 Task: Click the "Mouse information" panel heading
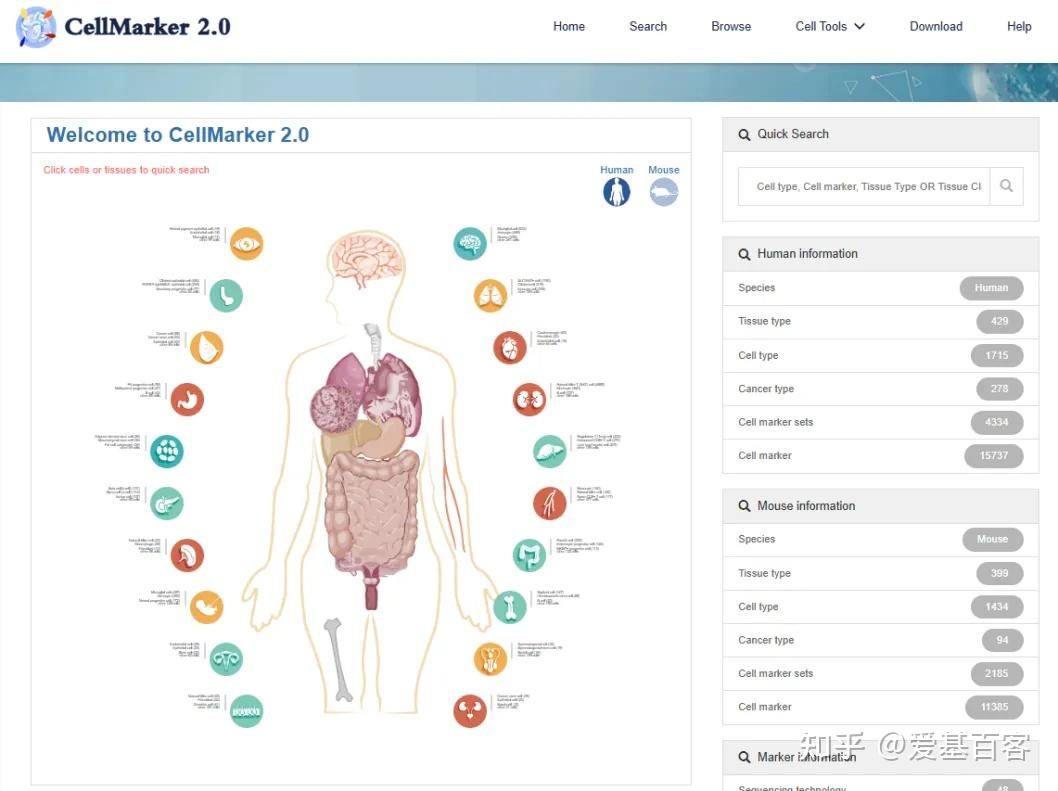[806, 506]
